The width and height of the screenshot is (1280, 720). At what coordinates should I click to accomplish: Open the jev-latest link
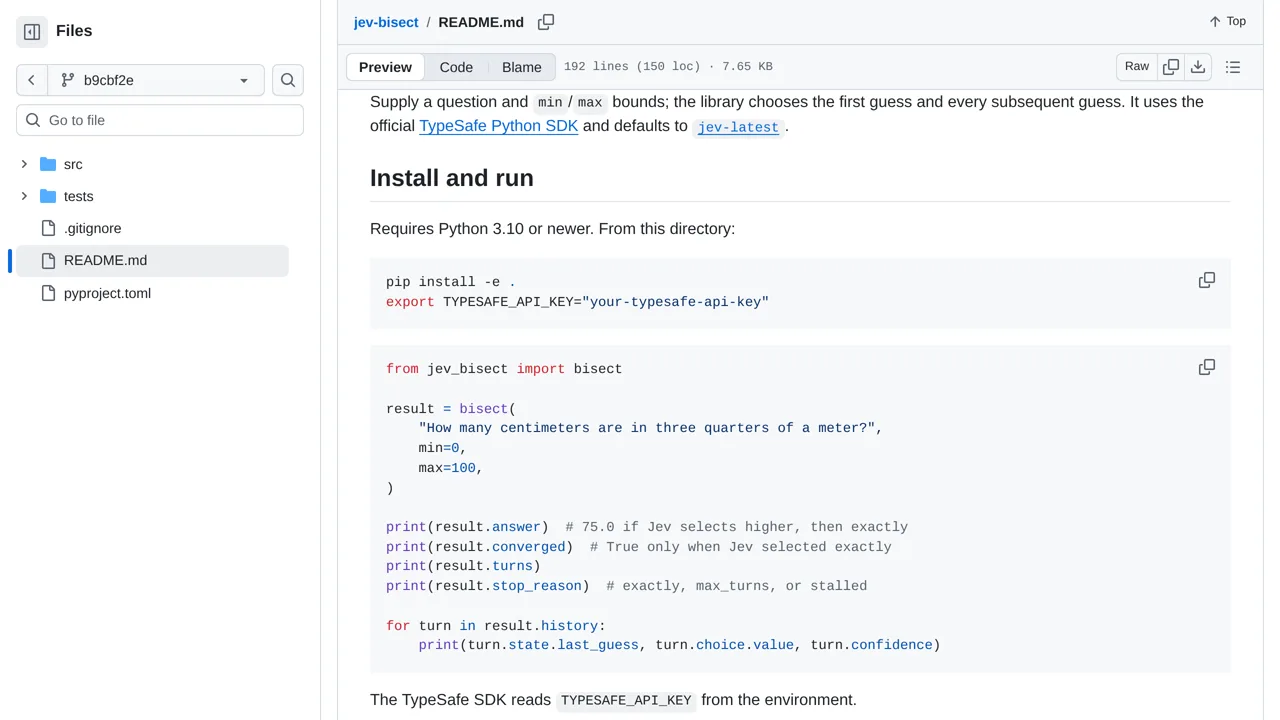click(738, 127)
